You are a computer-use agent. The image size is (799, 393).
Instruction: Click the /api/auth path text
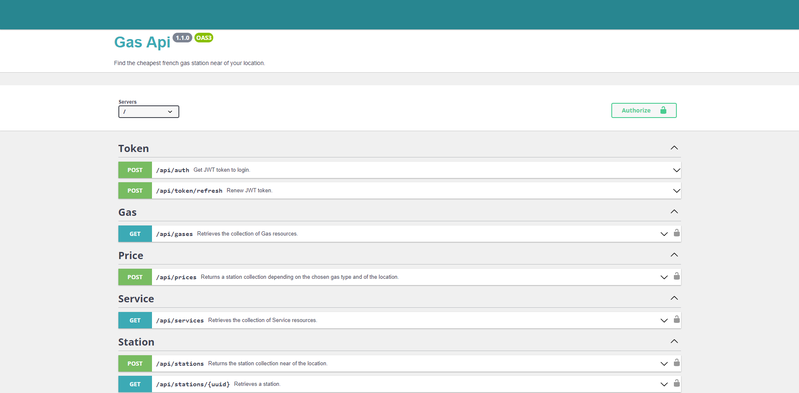173,170
